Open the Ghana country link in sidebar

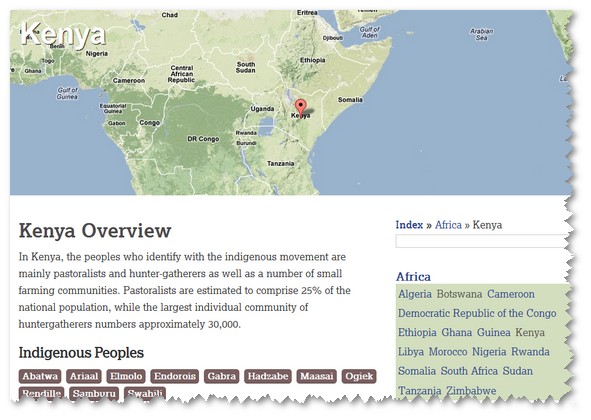pos(456,333)
